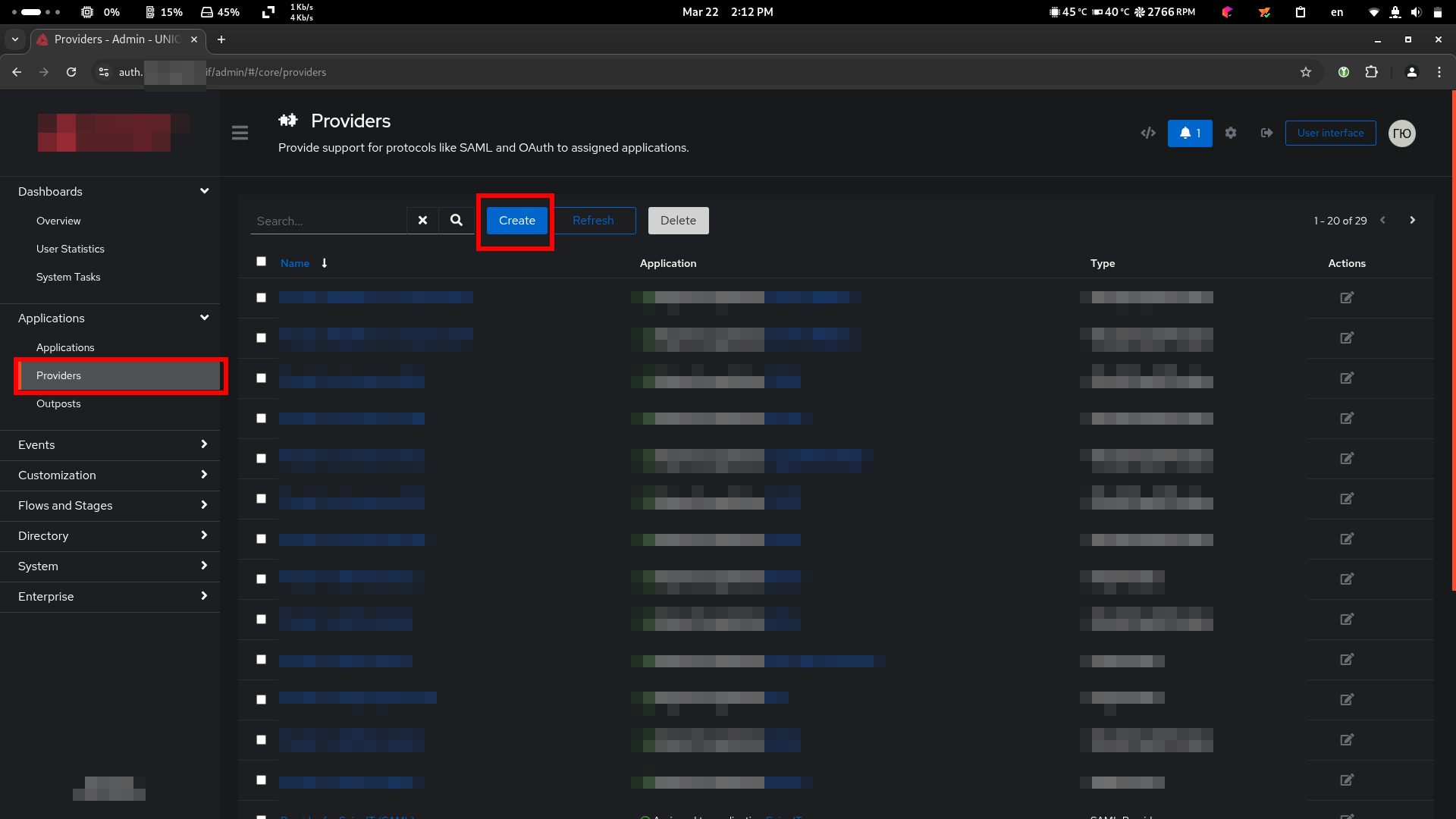Open admin settings gear icon
Image resolution: width=1456 pixels, height=819 pixels.
point(1230,133)
